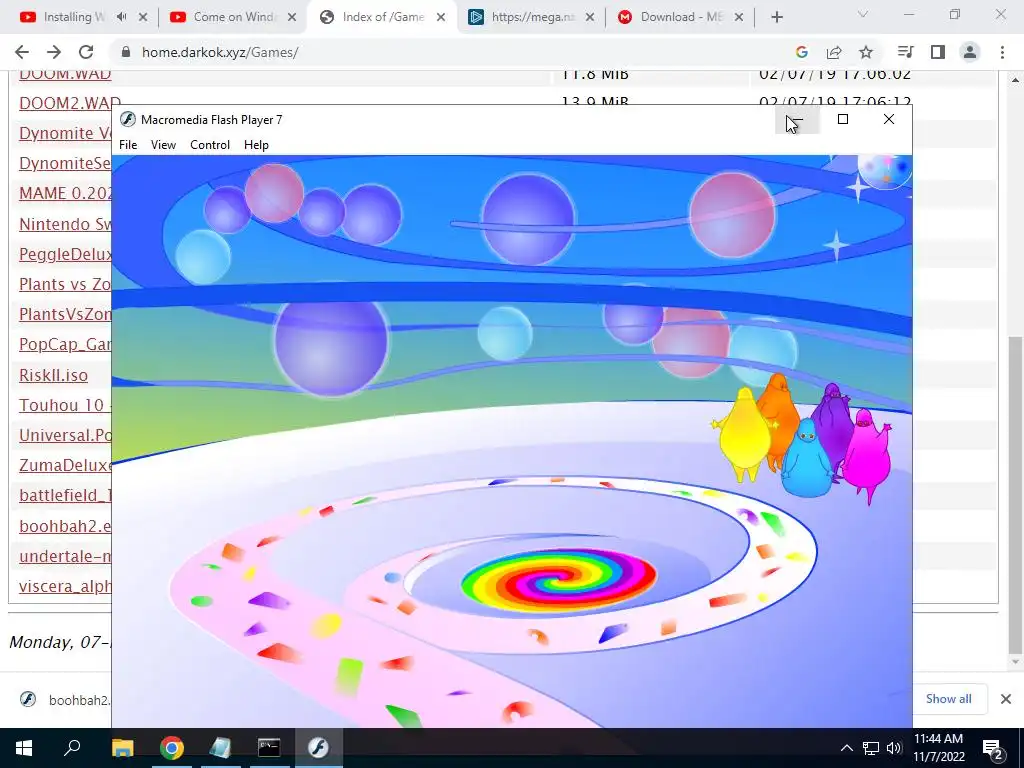The width and height of the screenshot is (1024, 768).
Task: Close the downloads bar
Action: coord(1006,699)
